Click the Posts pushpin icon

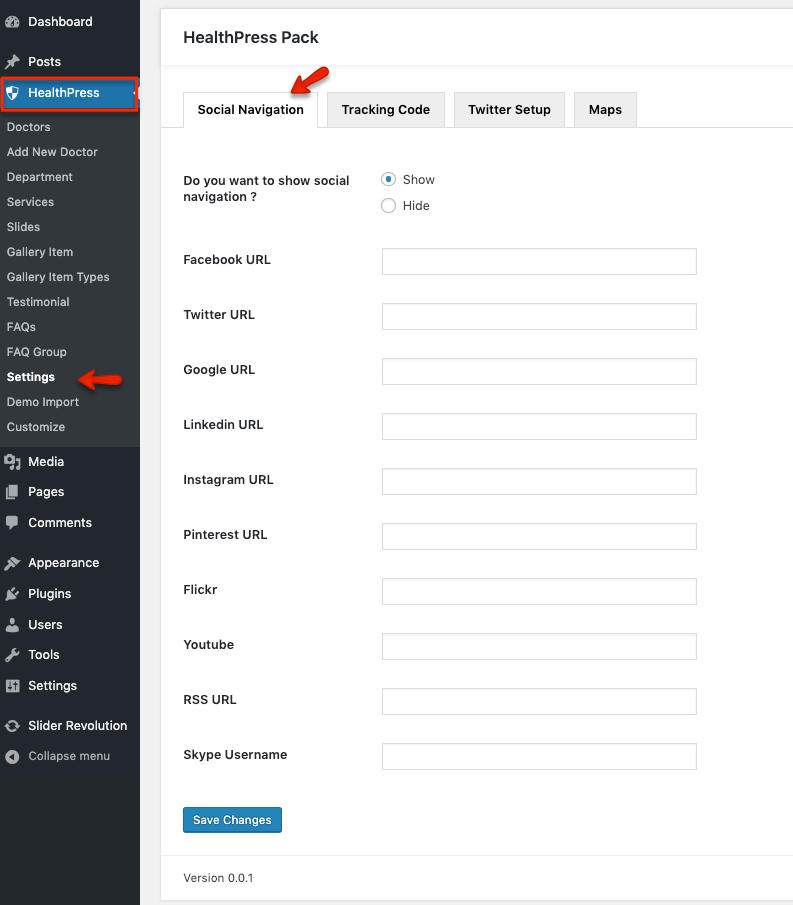tap(12, 62)
